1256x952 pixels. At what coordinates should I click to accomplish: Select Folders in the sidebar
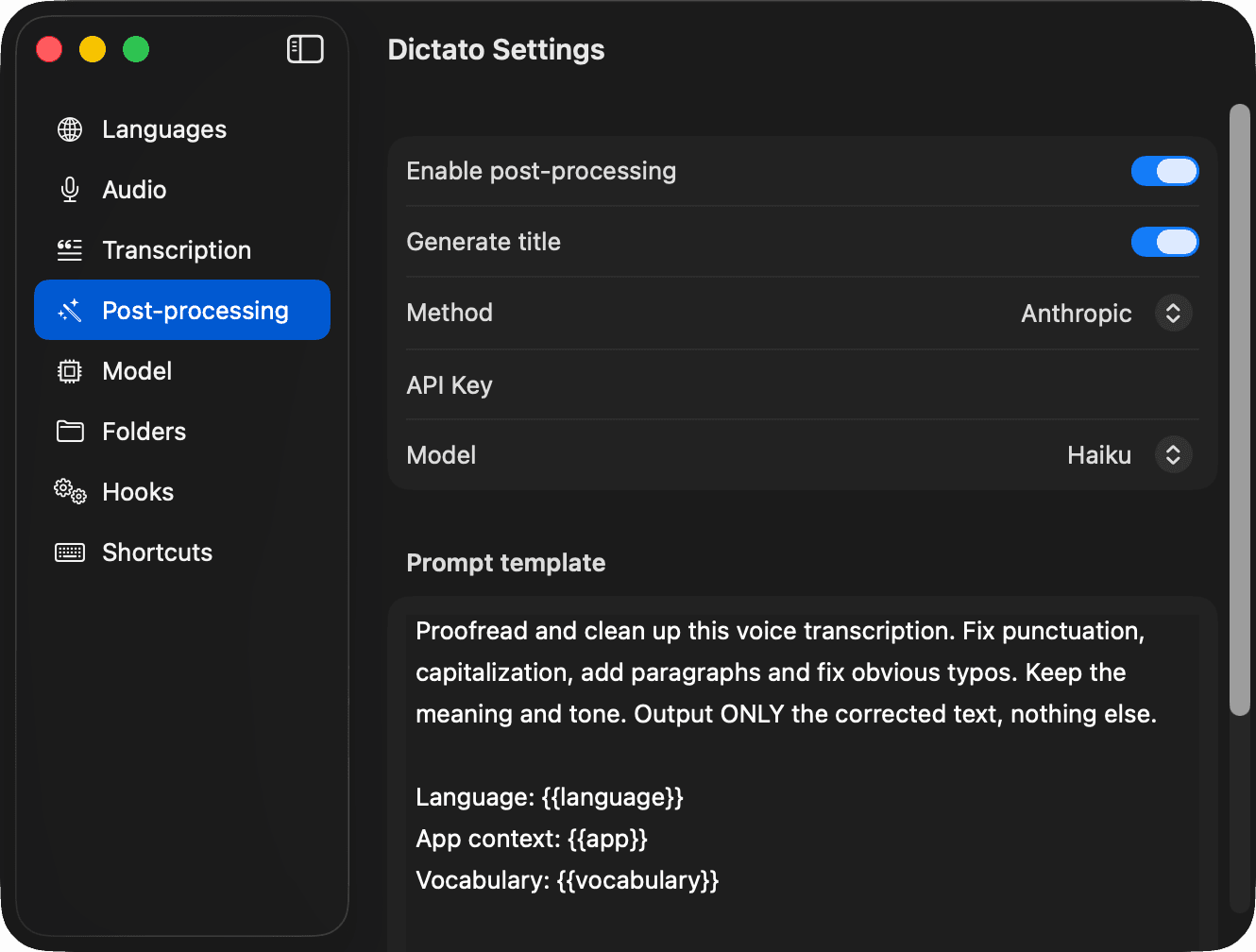click(144, 431)
